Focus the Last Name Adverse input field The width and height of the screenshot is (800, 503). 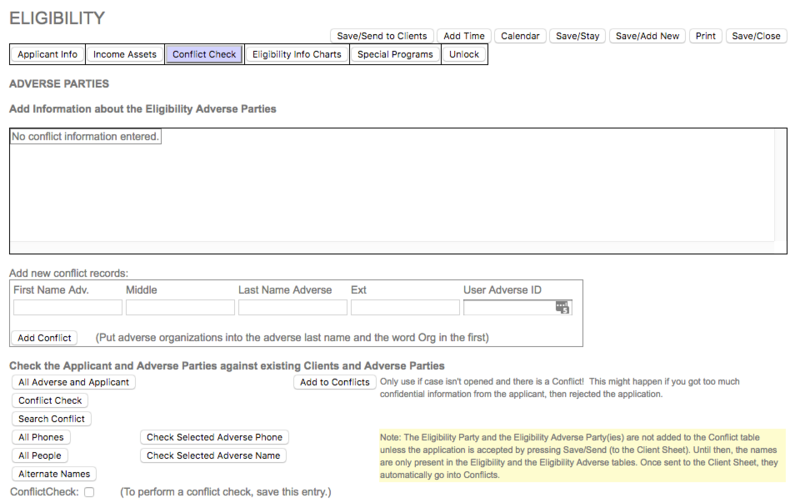click(291, 308)
